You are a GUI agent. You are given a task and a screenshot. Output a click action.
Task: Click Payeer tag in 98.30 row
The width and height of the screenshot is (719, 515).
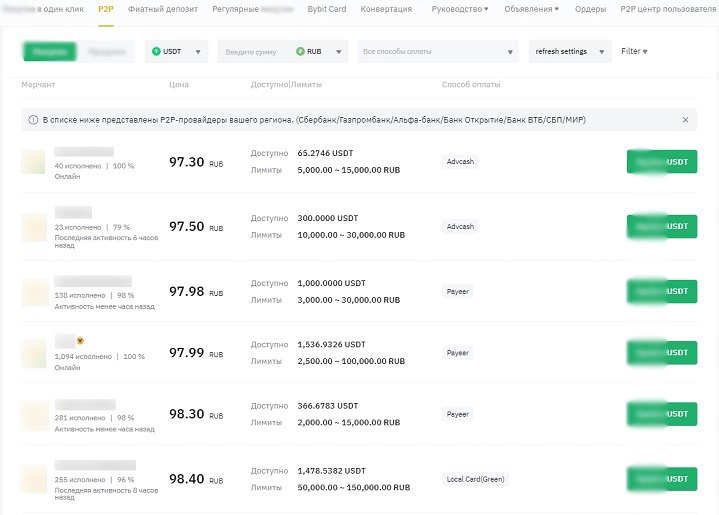pyautogui.click(x=458, y=415)
